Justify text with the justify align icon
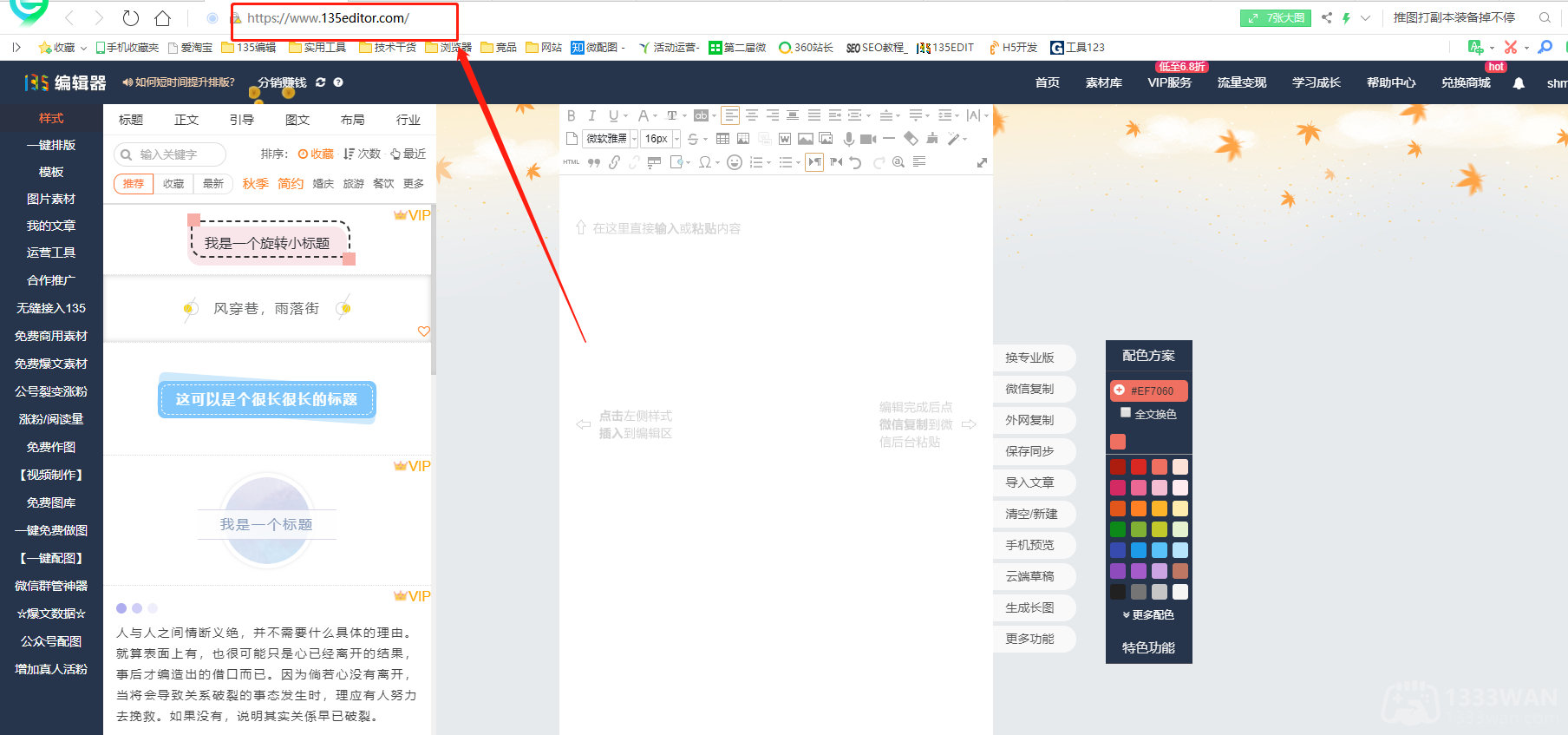The image size is (1568, 735). 813,115
